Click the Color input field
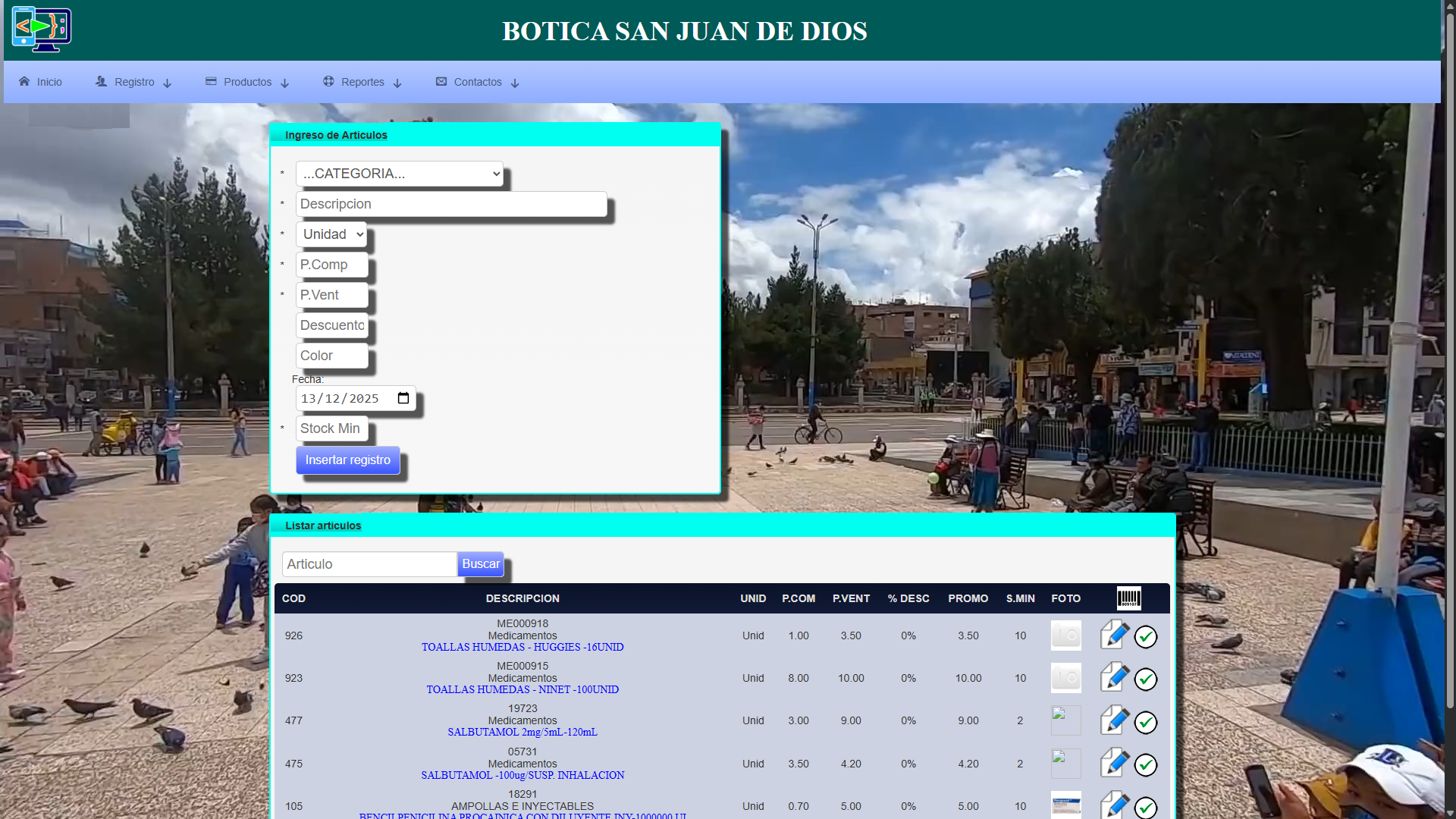 tap(331, 356)
